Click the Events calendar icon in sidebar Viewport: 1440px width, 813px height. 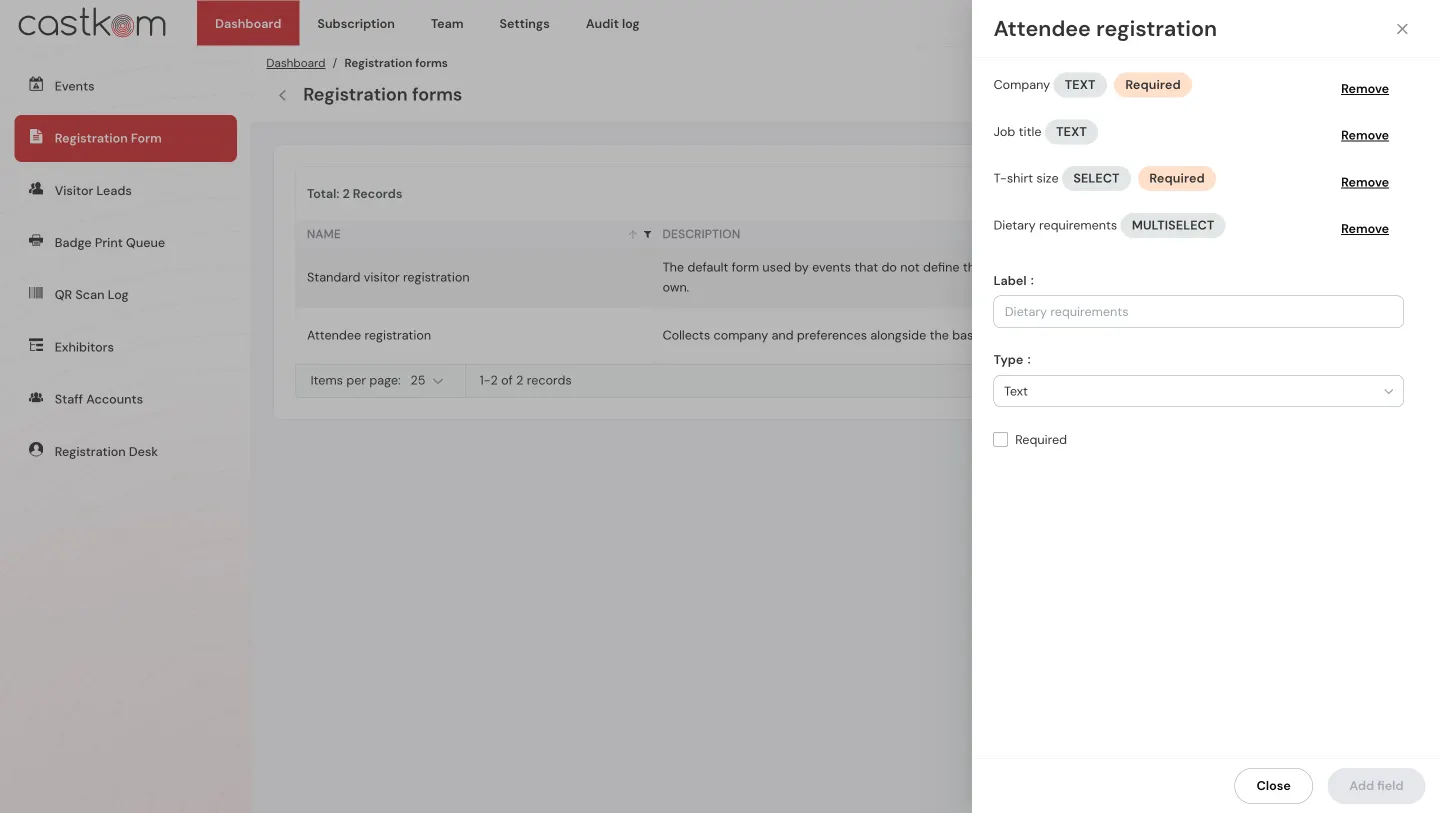(36, 85)
